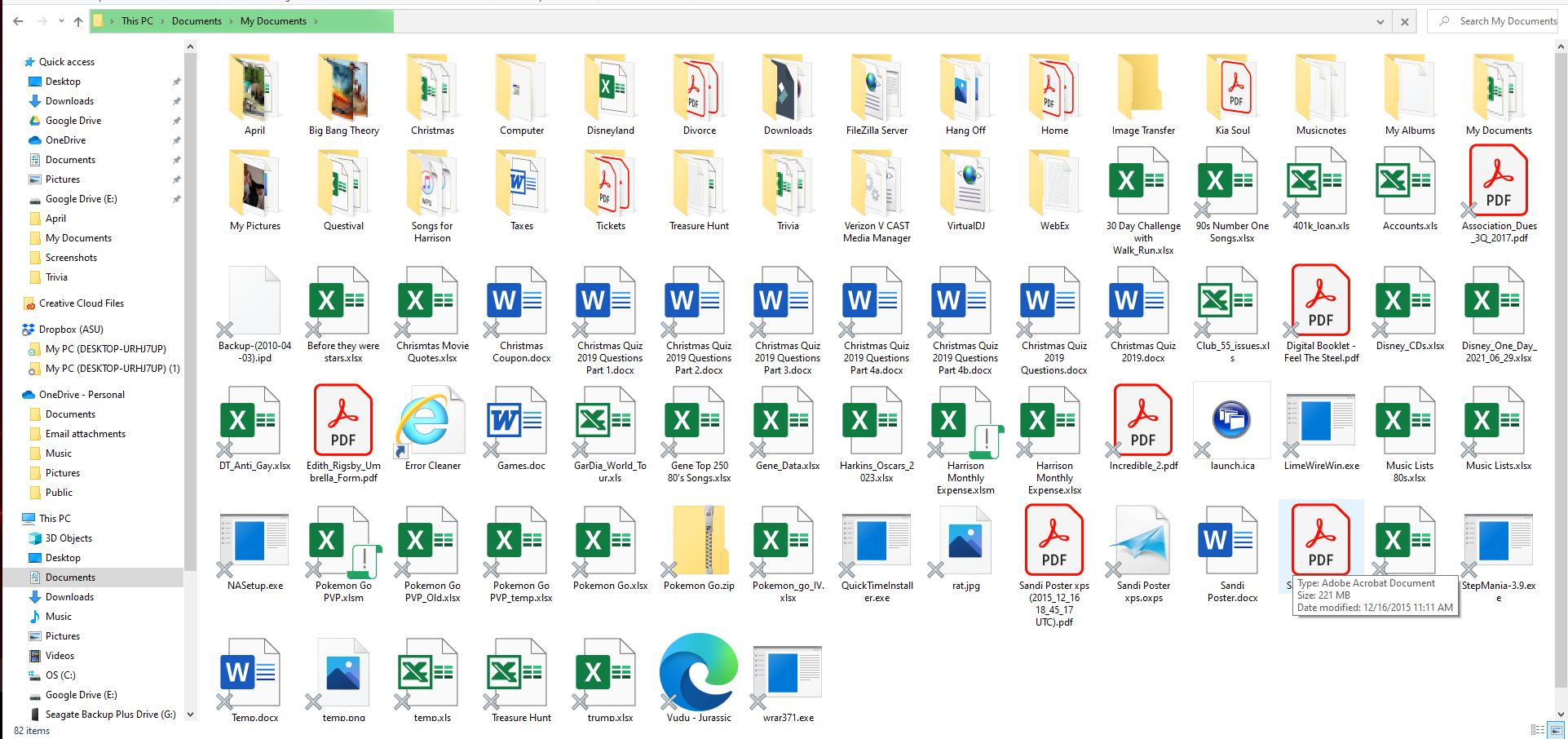
Task: Open OS (C:) drive in sidebar
Action: [x=60, y=675]
